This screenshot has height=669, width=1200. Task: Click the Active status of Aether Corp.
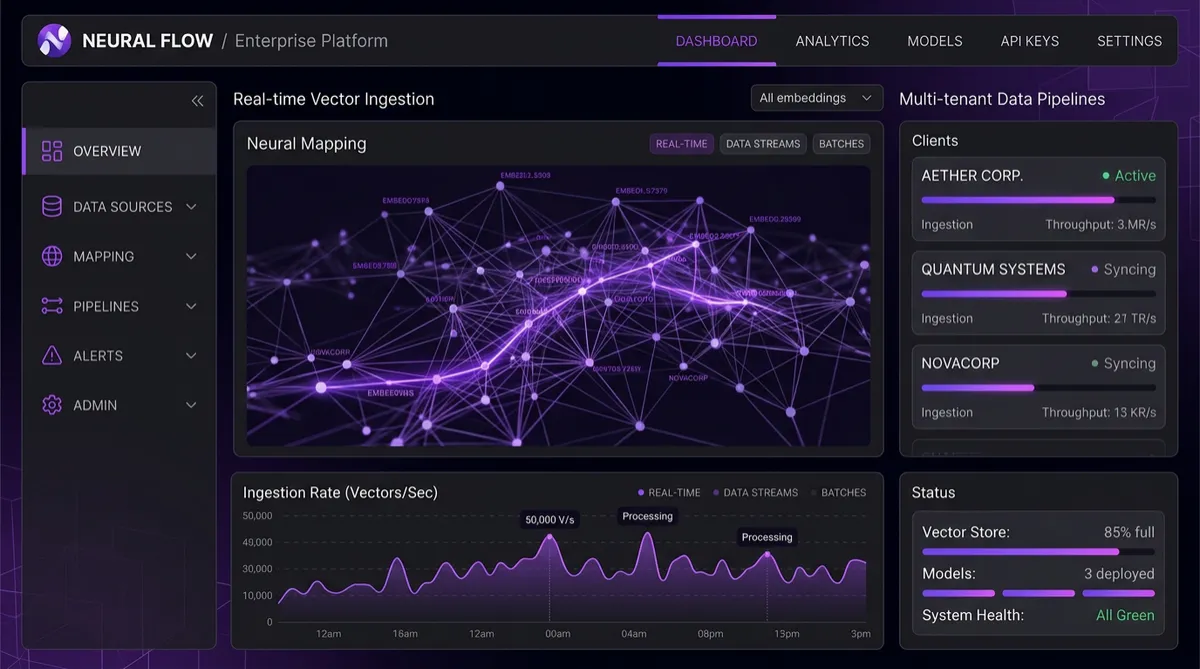pos(1129,176)
